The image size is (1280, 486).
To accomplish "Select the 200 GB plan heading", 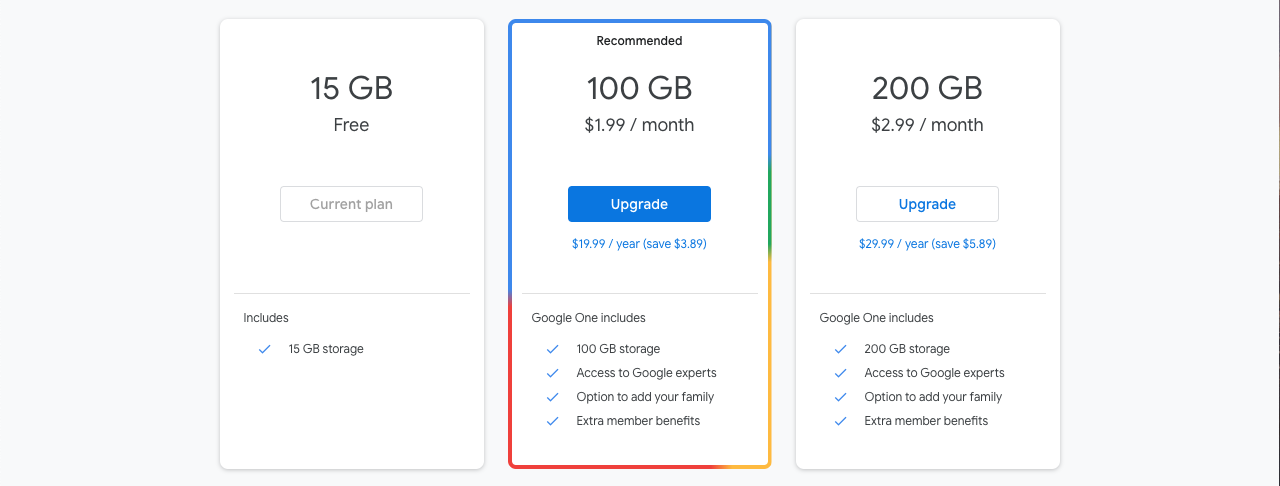I will (x=927, y=88).
